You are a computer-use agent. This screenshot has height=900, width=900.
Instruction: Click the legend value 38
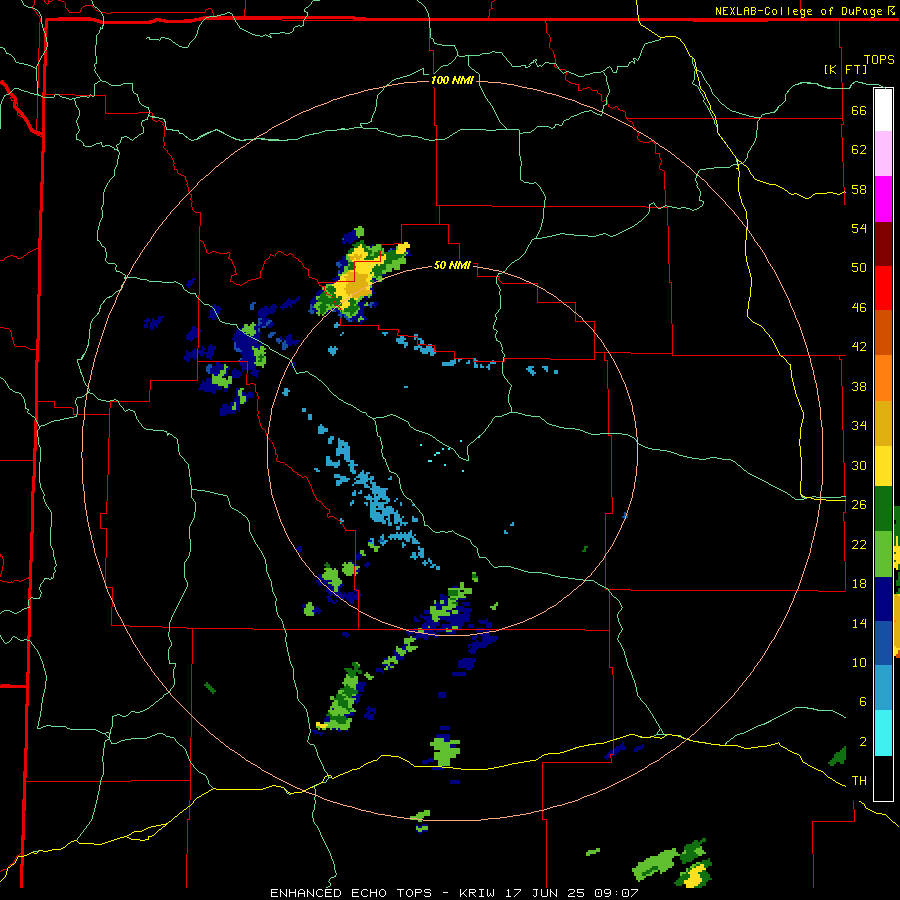click(859, 386)
